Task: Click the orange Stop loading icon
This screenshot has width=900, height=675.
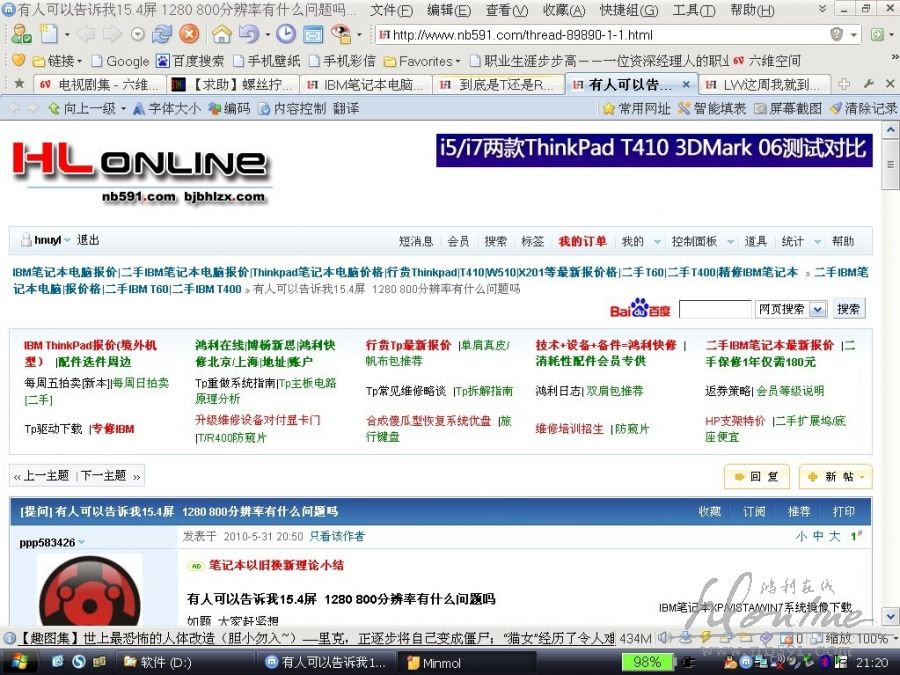Action: (188, 34)
